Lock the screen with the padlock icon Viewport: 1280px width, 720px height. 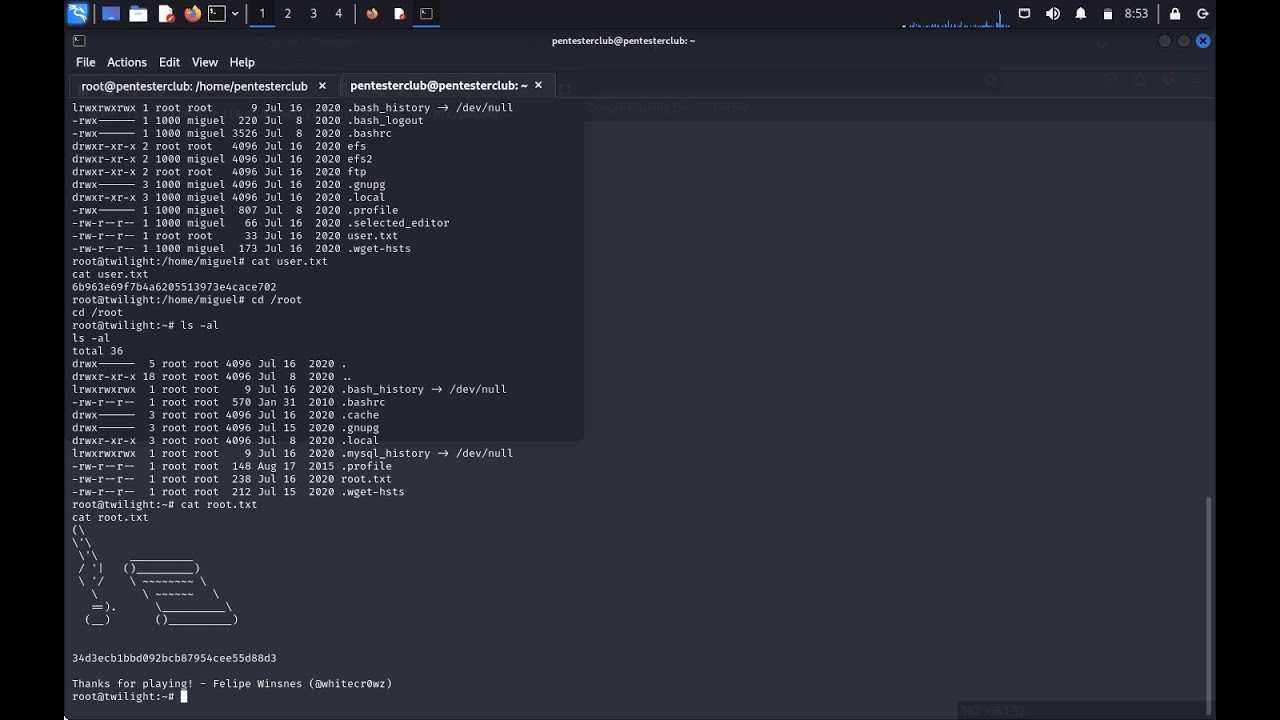coord(1175,14)
